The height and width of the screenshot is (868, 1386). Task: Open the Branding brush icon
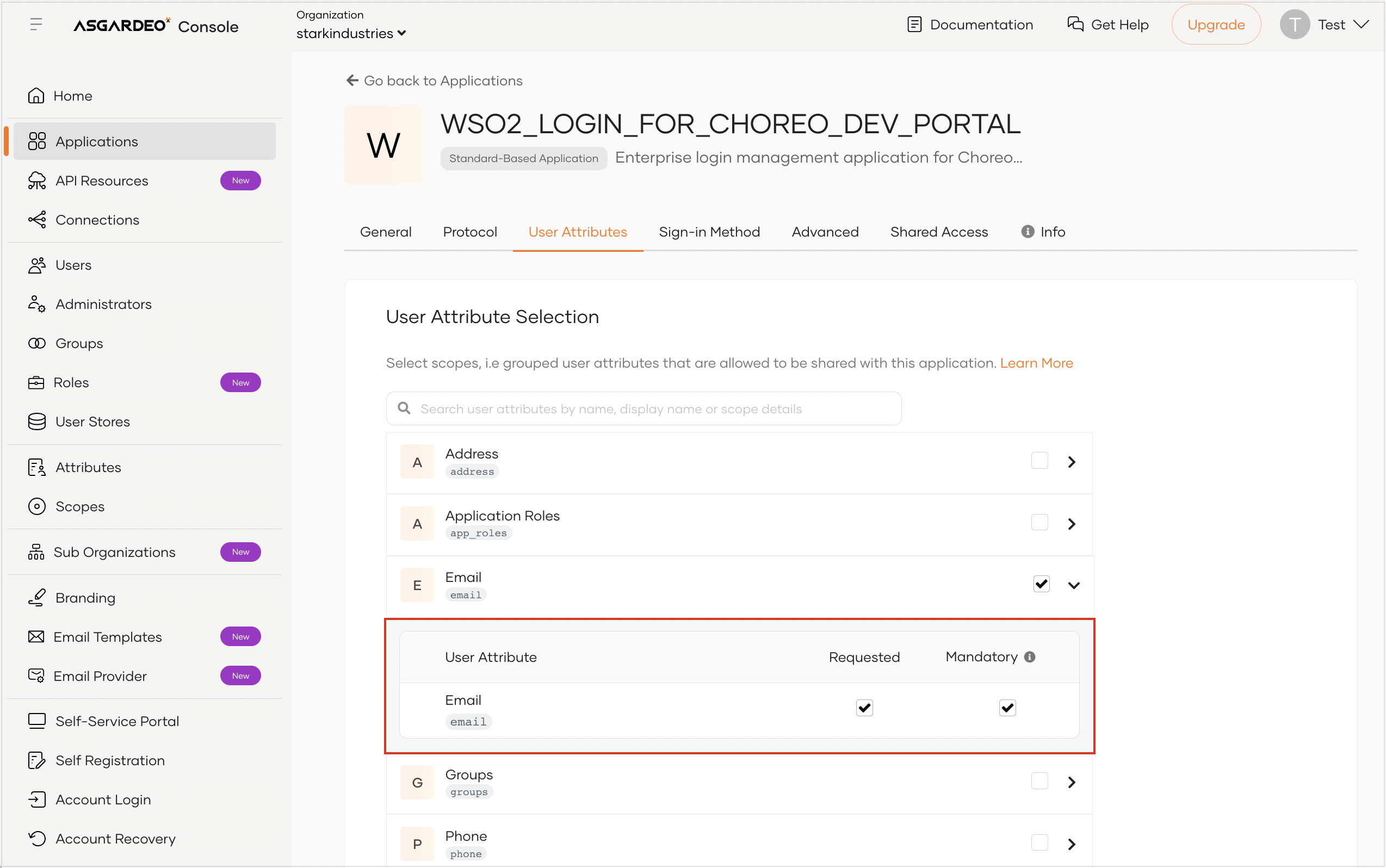(x=37, y=598)
